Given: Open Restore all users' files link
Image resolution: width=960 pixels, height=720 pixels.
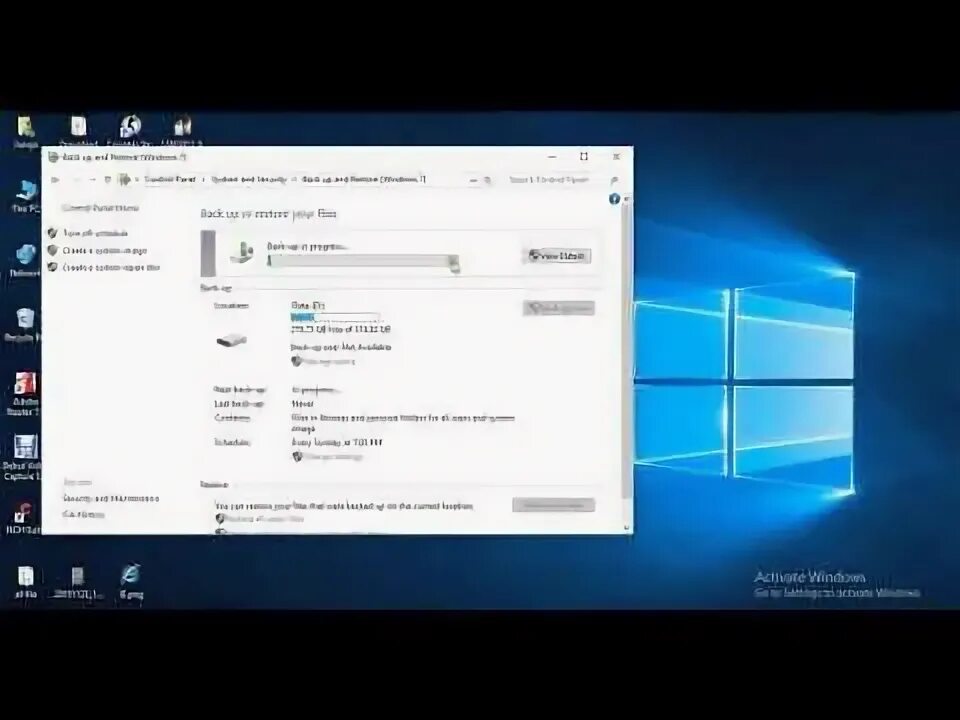Looking at the screenshot, I should [x=264, y=519].
